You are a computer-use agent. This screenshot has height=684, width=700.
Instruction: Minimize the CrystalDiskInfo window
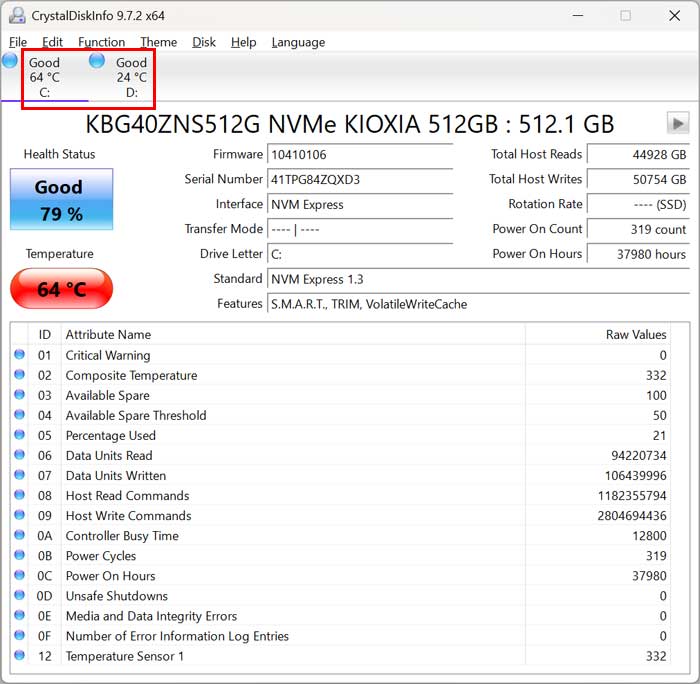coord(578,16)
